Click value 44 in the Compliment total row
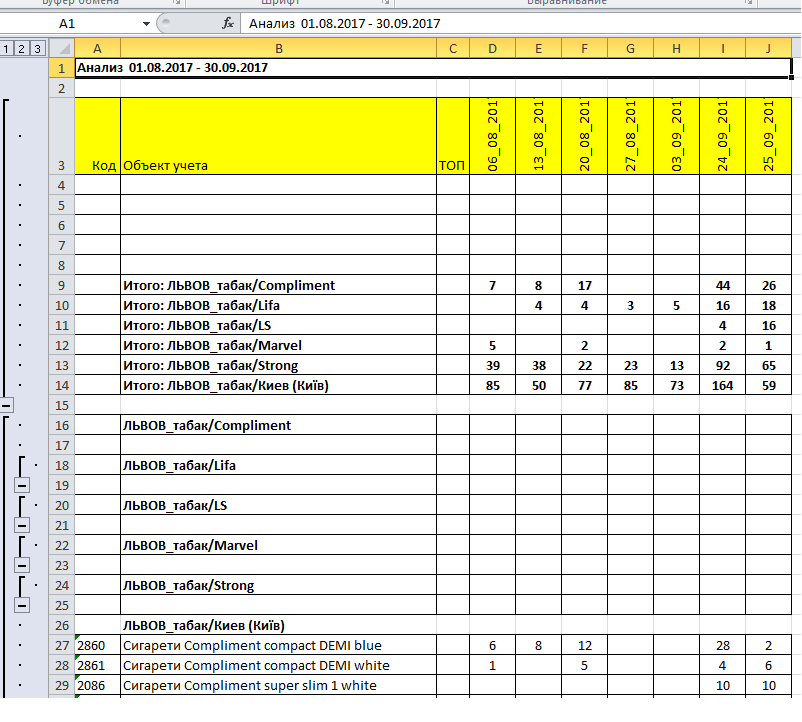802x722 pixels. pos(722,285)
